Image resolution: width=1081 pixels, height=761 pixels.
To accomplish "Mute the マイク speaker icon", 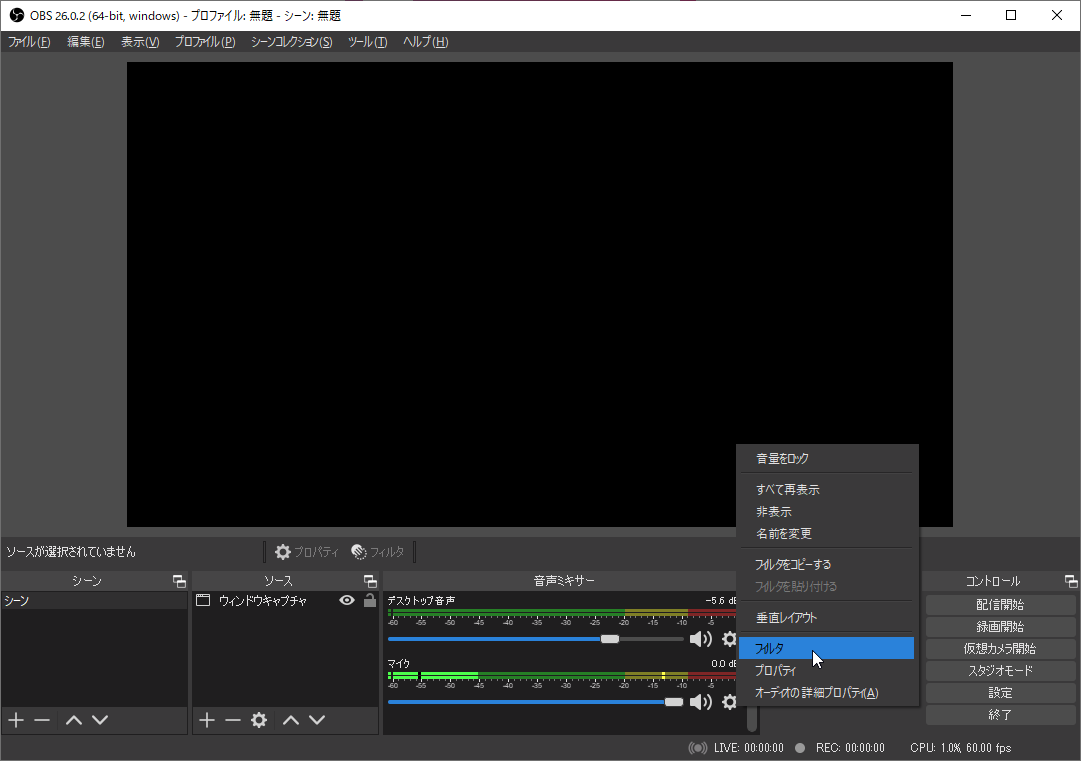I will (701, 702).
